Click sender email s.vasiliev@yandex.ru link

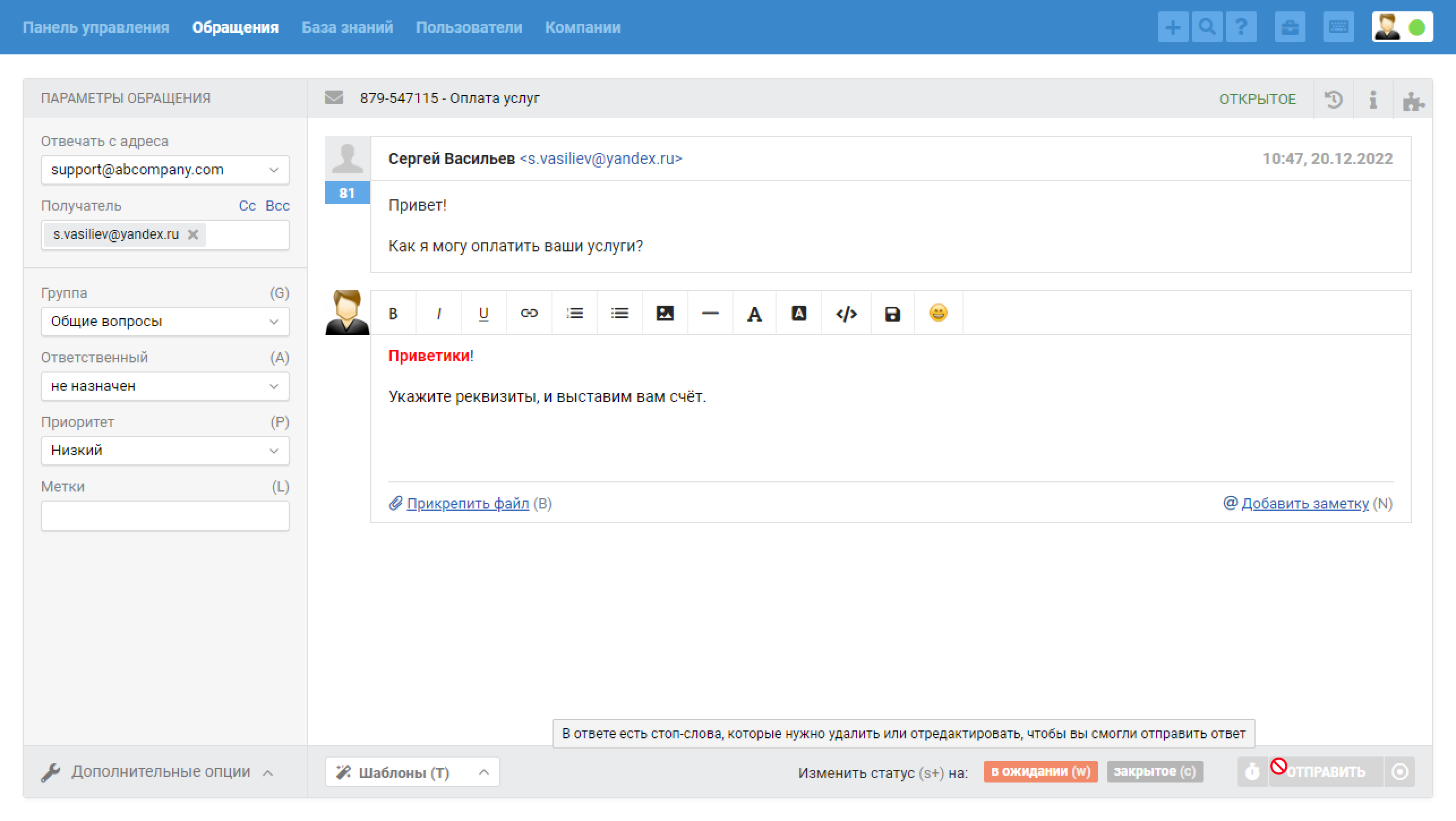point(601,159)
